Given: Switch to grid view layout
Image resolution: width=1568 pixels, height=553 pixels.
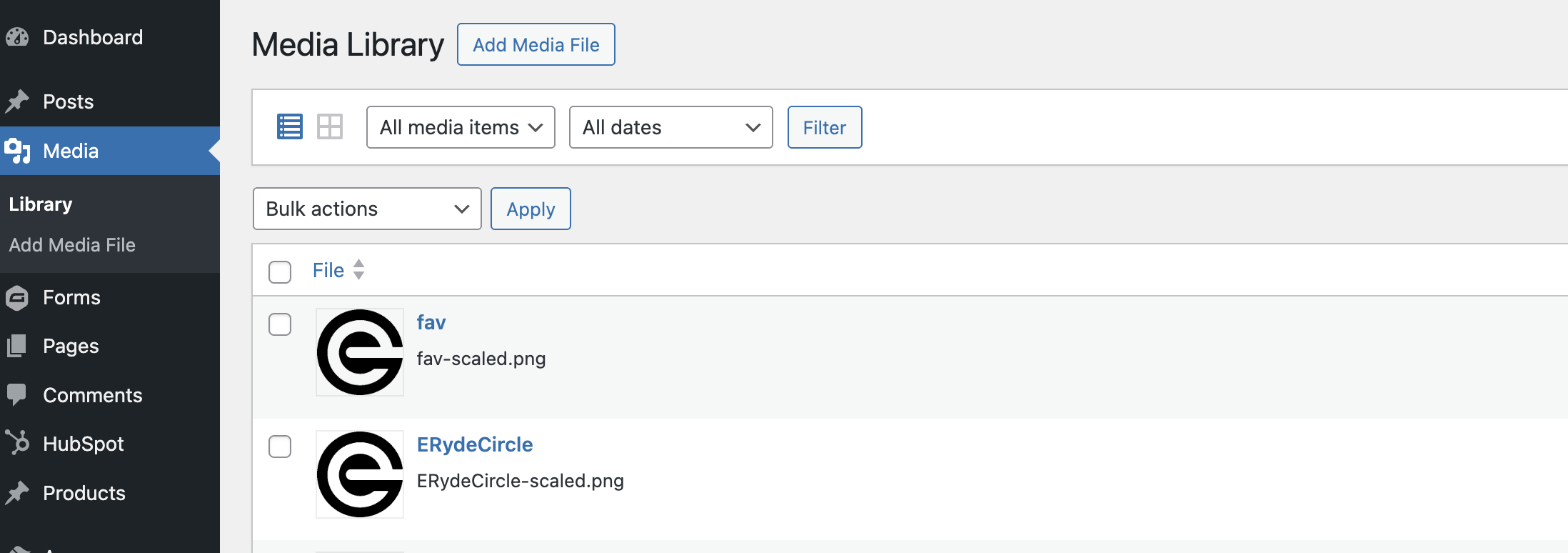Looking at the screenshot, I should point(330,126).
